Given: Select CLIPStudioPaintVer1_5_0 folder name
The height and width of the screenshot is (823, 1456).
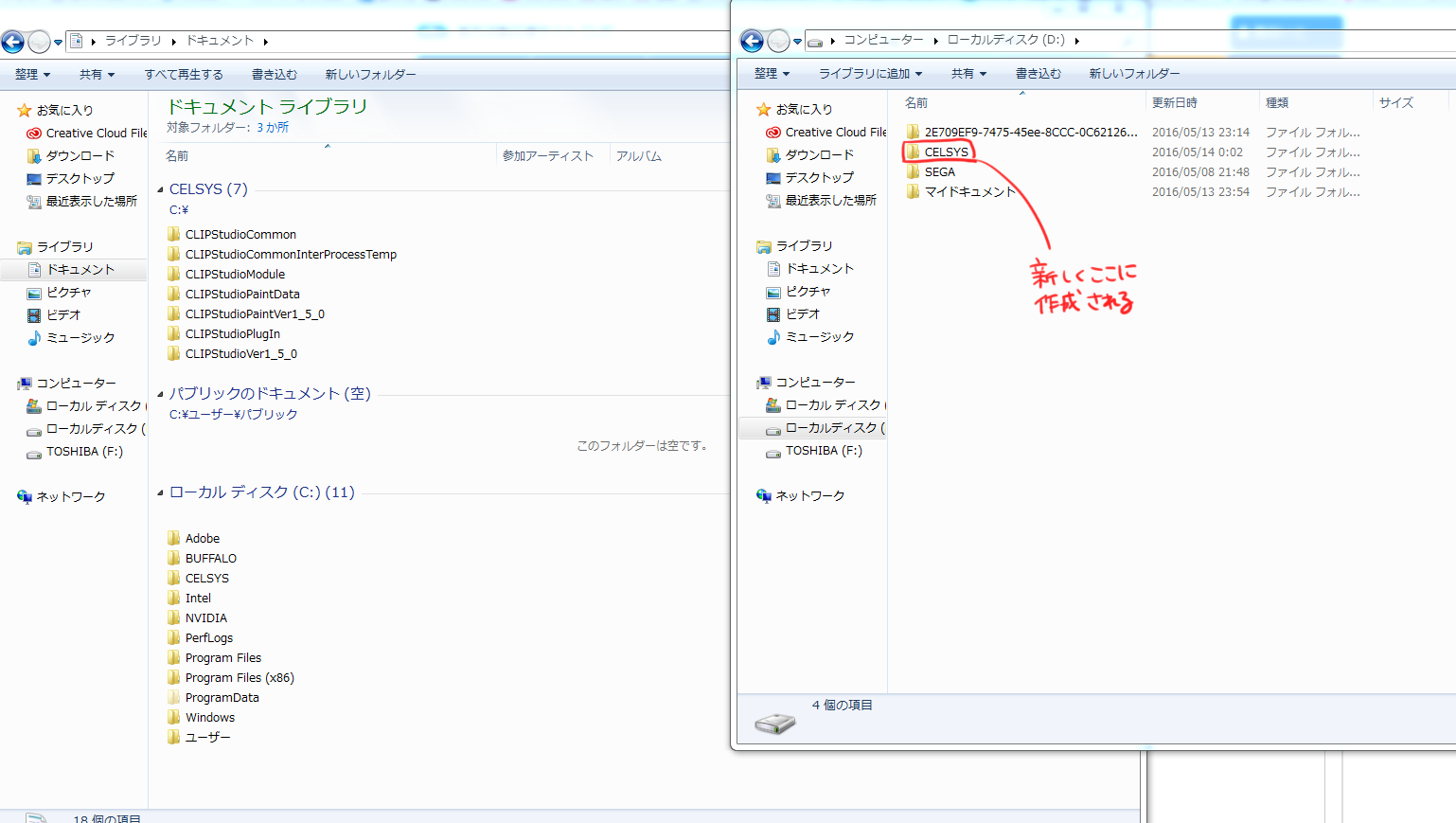Looking at the screenshot, I should pyautogui.click(x=255, y=313).
